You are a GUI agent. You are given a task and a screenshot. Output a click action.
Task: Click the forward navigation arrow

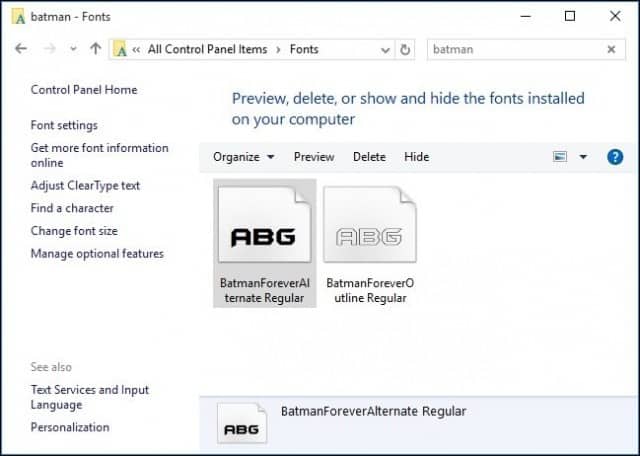tap(49, 49)
